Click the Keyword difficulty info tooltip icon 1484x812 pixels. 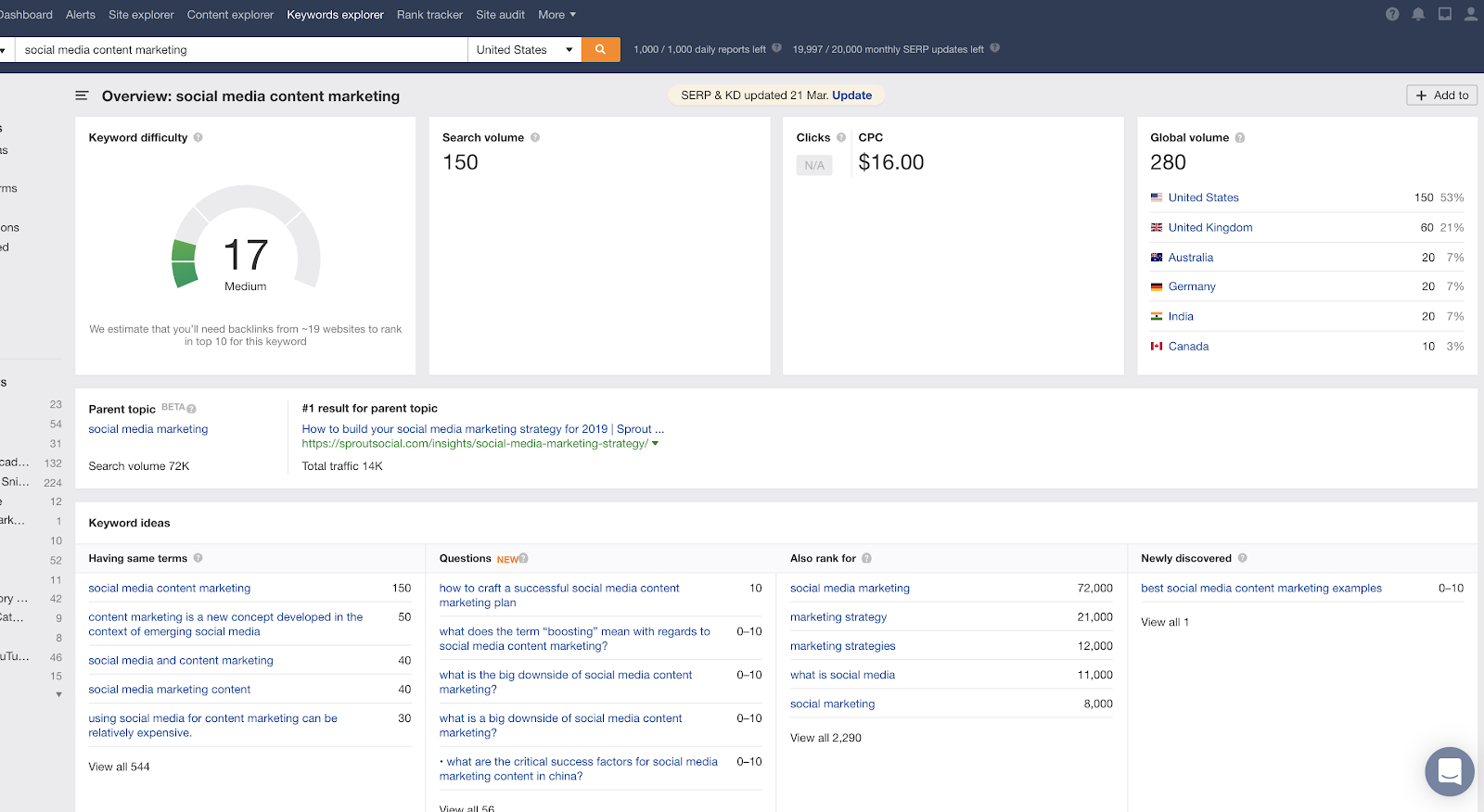[x=198, y=138]
